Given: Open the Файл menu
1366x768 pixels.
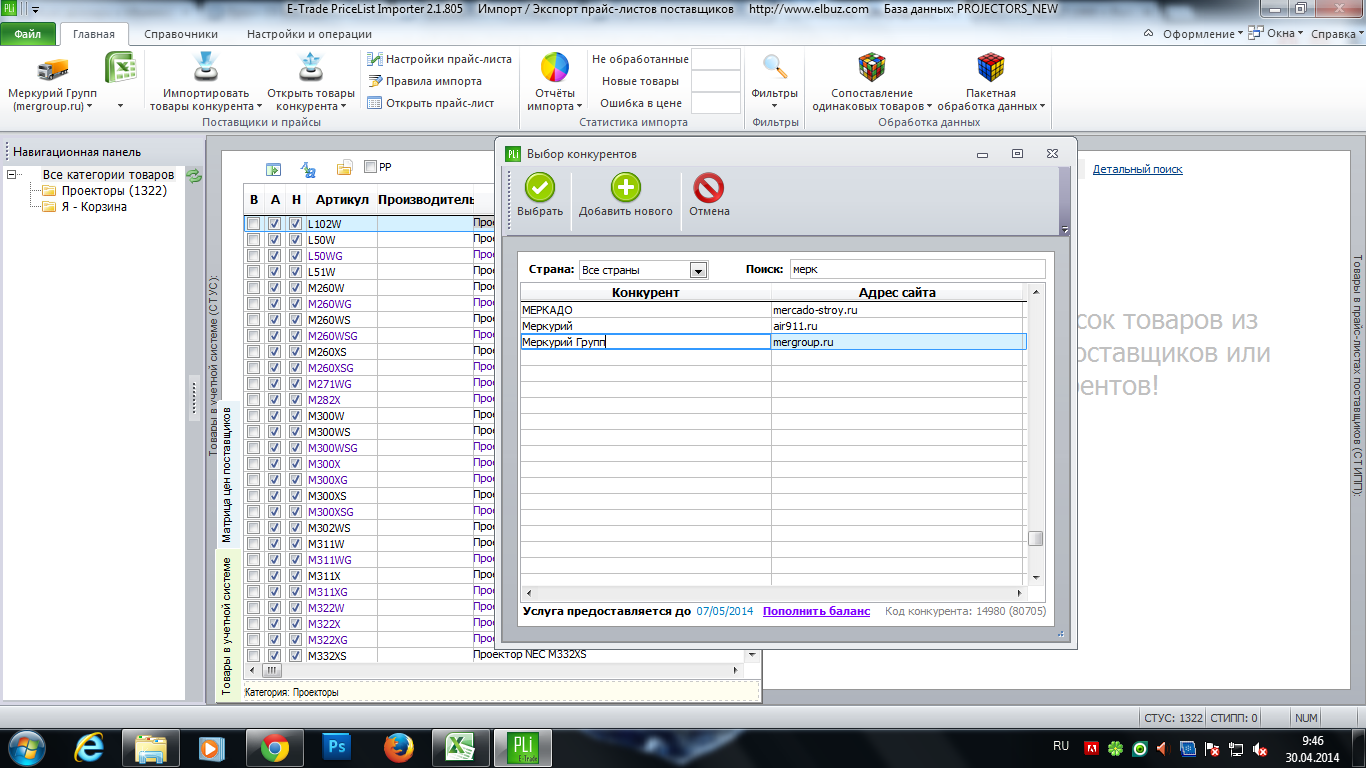Looking at the screenshot, I should coord(28,34).
